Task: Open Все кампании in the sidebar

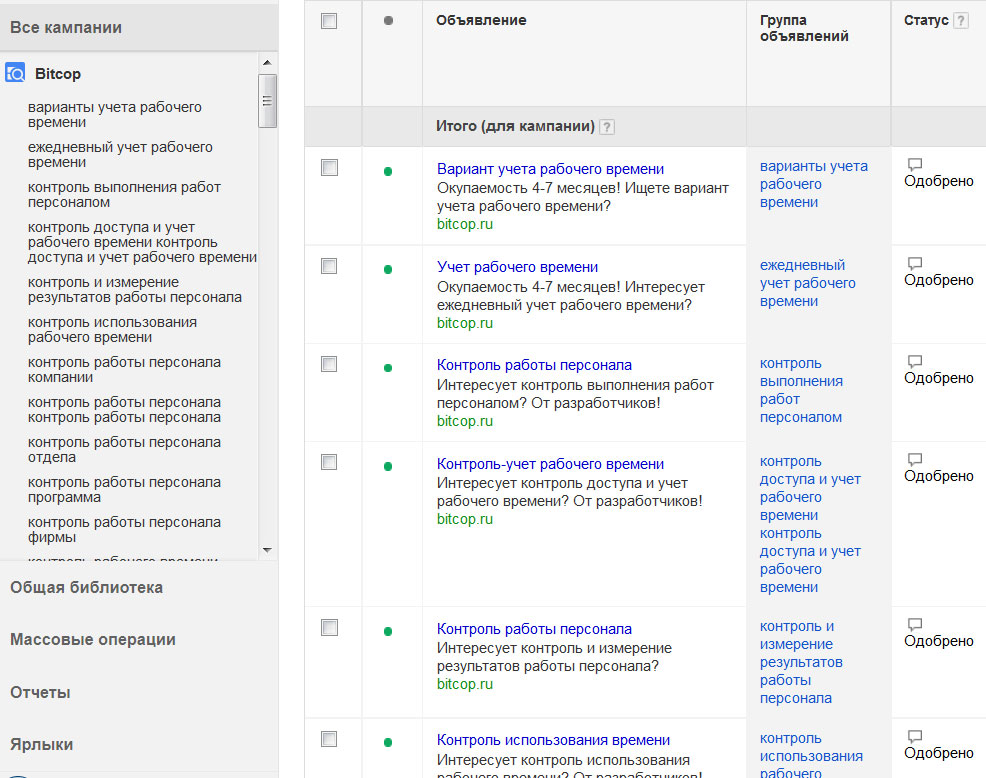Action: (x=66, y=28)
